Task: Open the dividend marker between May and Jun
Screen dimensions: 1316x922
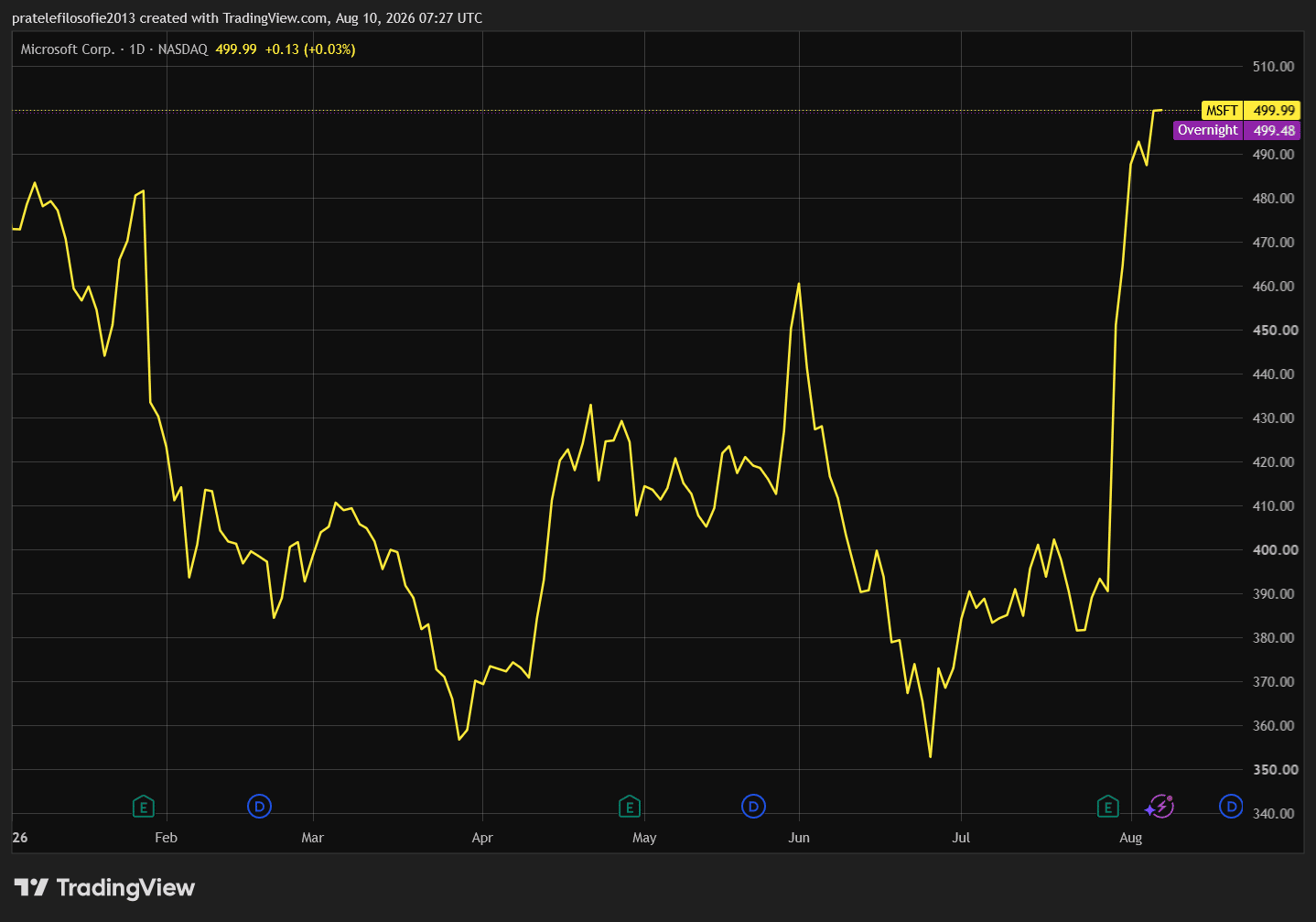Action: point(753,807)
